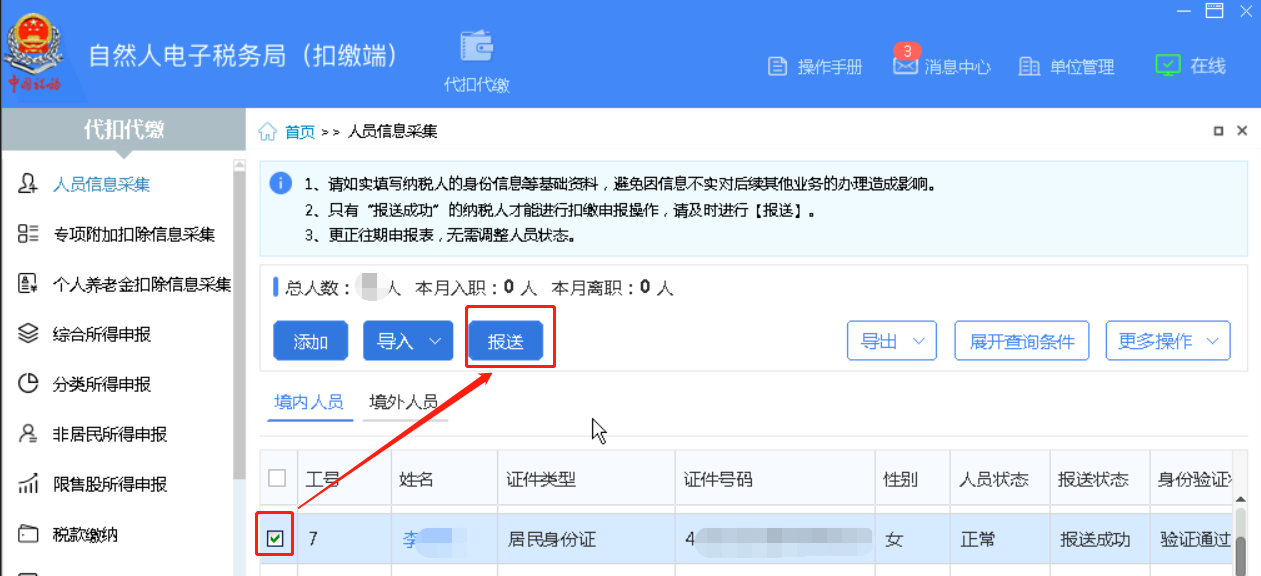Click the message badge showing 3

tap(906, 51)
